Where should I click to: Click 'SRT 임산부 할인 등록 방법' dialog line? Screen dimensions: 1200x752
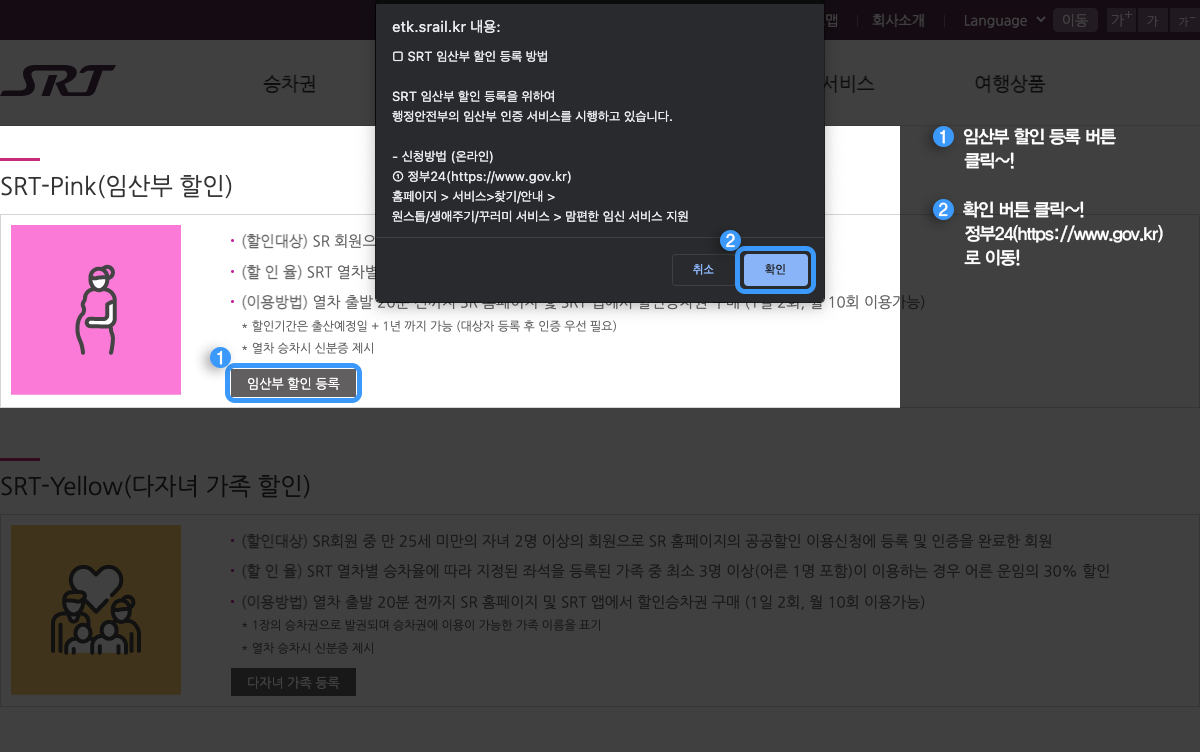[470, 57]
